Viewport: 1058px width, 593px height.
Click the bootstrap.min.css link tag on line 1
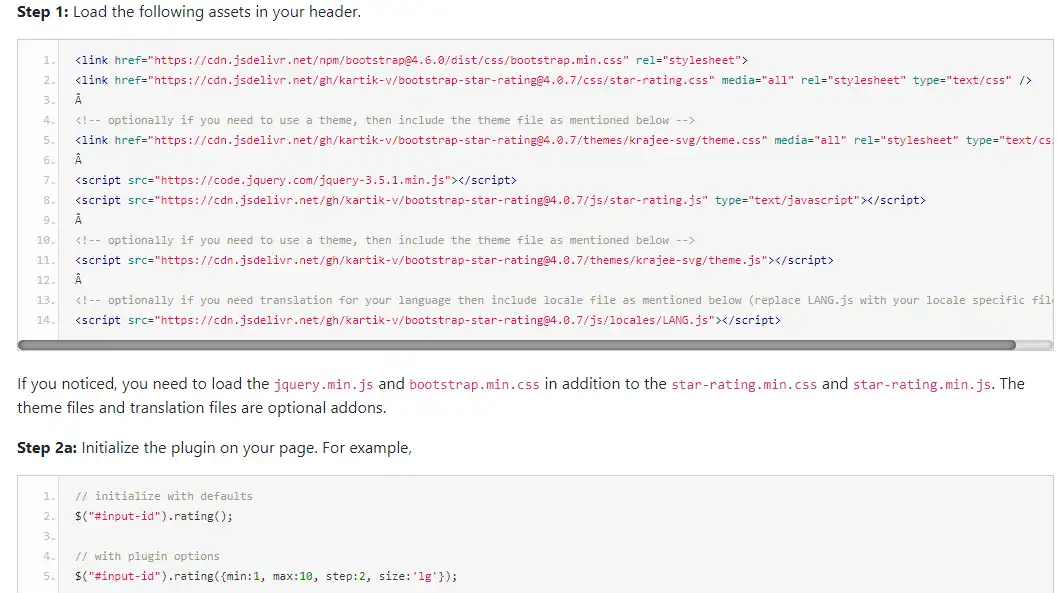click(412, 60)
